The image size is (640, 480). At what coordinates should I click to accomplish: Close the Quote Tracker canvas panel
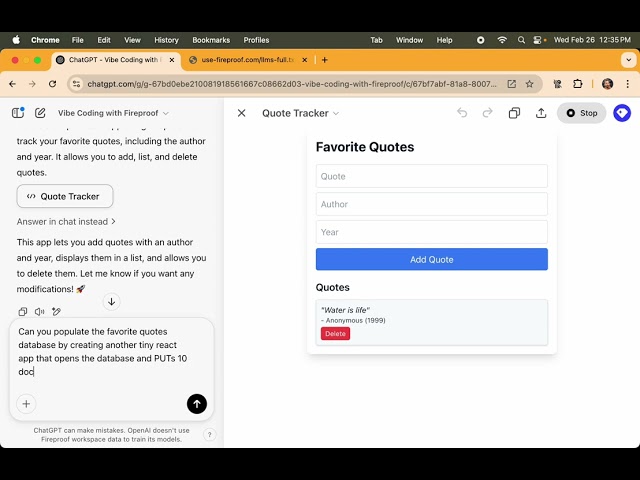click(x=242, y=113)
